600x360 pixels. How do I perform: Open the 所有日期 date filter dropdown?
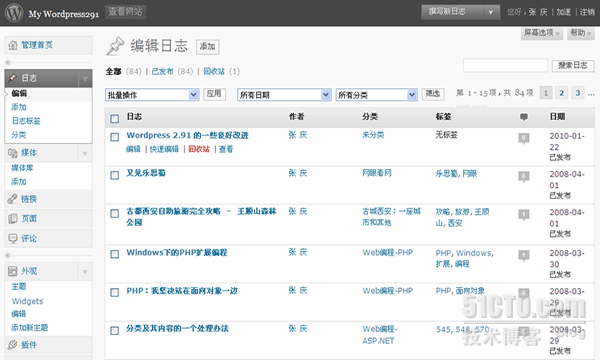284,95
